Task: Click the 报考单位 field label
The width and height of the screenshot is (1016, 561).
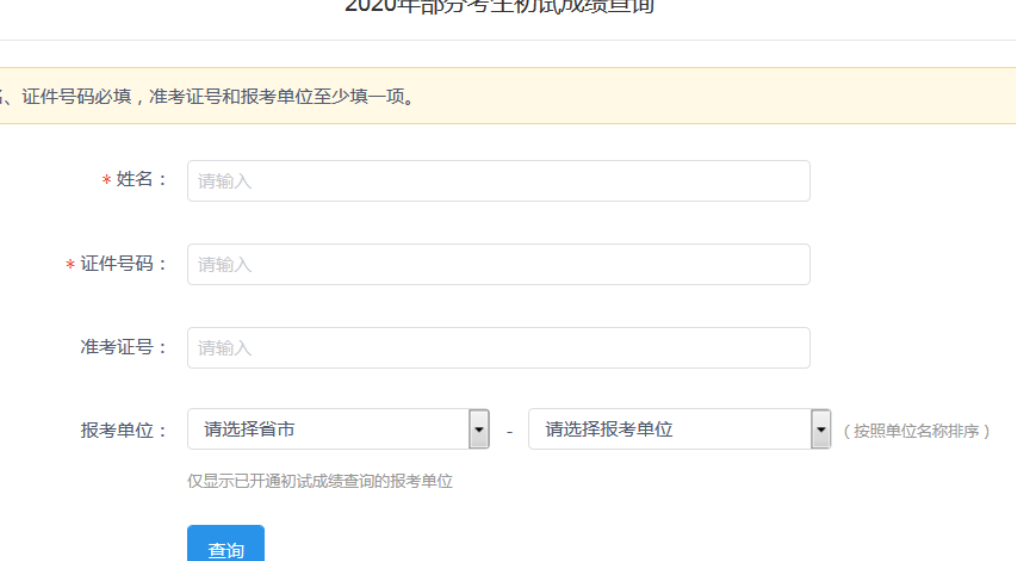Action: (123, 430)
